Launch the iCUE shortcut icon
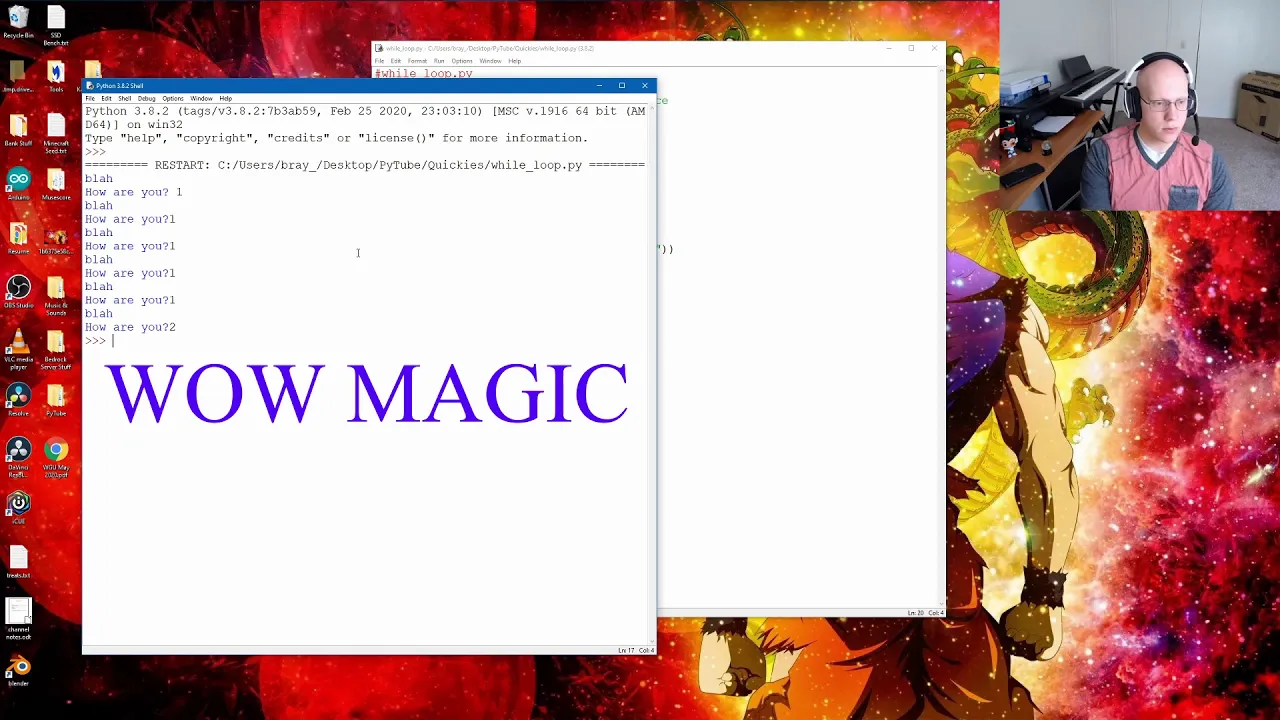 point(18,507)
